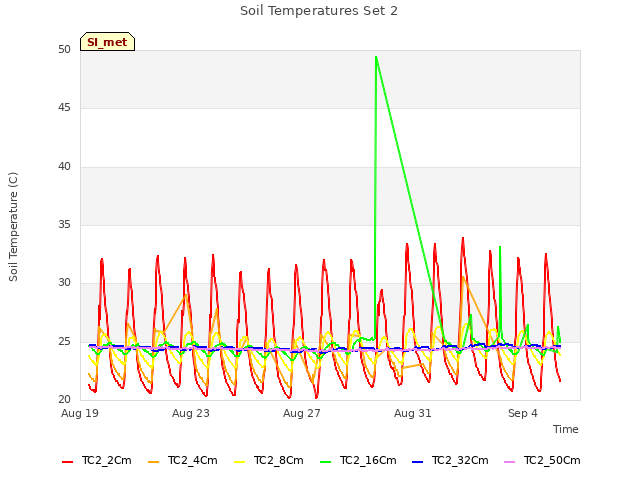Click the blue TC2_32Cm legend swatch
This screenshot has width=640, height=480.
pyautogui.click(x=418, y=462)
